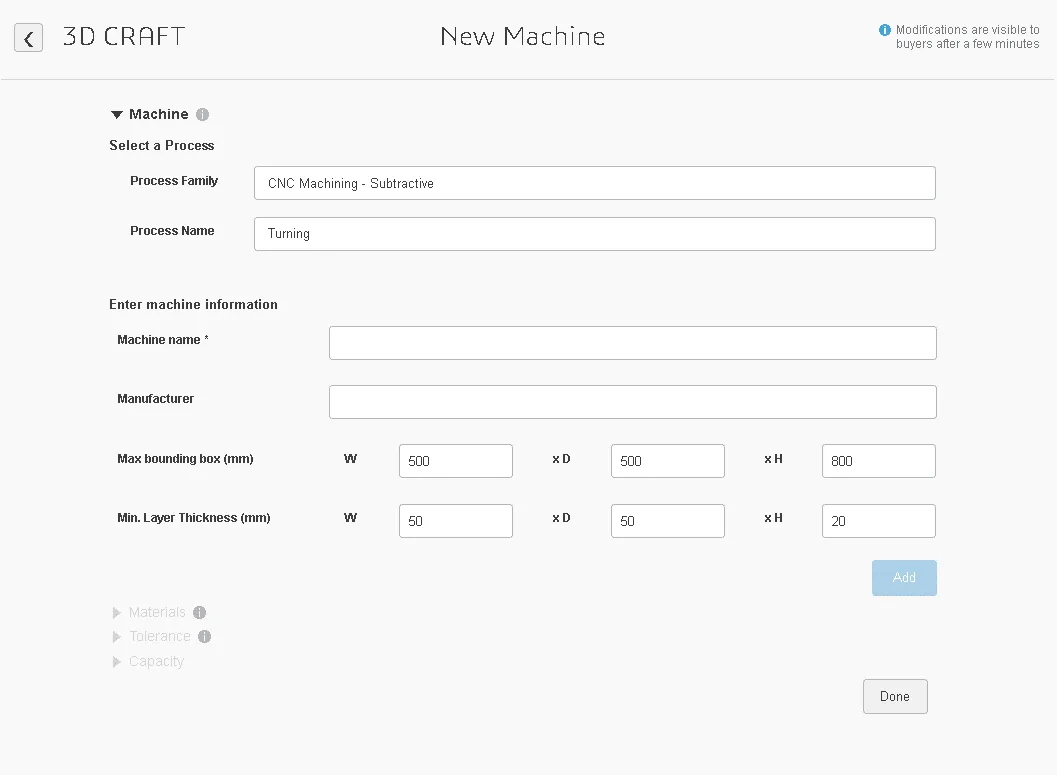Click the layer thickness height field showing 20
Screen dimensions: 1057x775
(878, 520)
